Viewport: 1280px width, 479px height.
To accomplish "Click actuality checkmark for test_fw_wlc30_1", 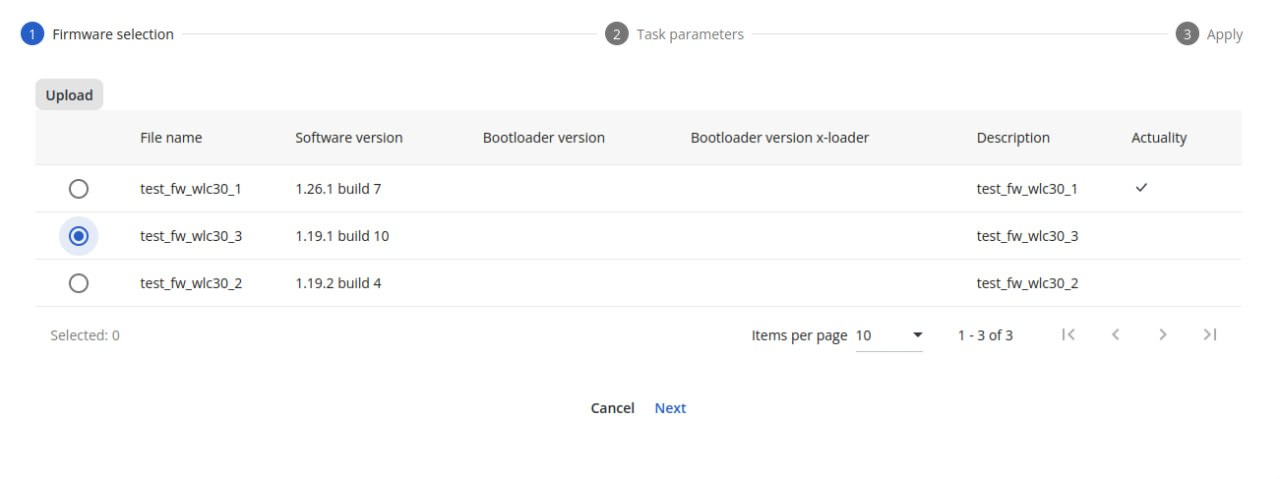I will (1141, 188).
